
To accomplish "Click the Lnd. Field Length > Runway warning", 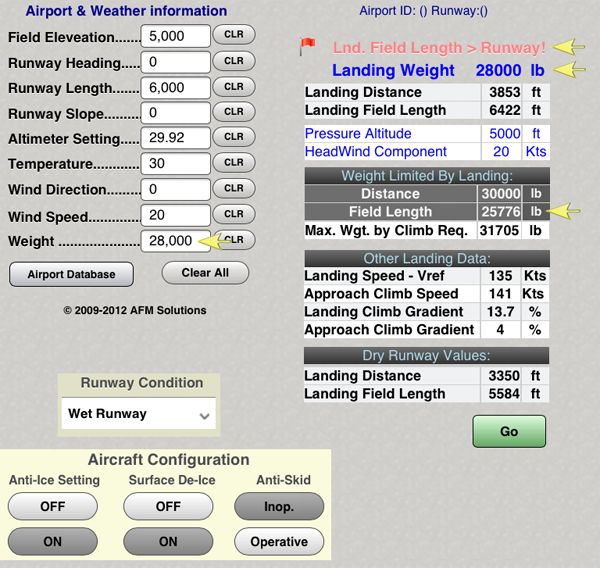I will tap(439, 48).
